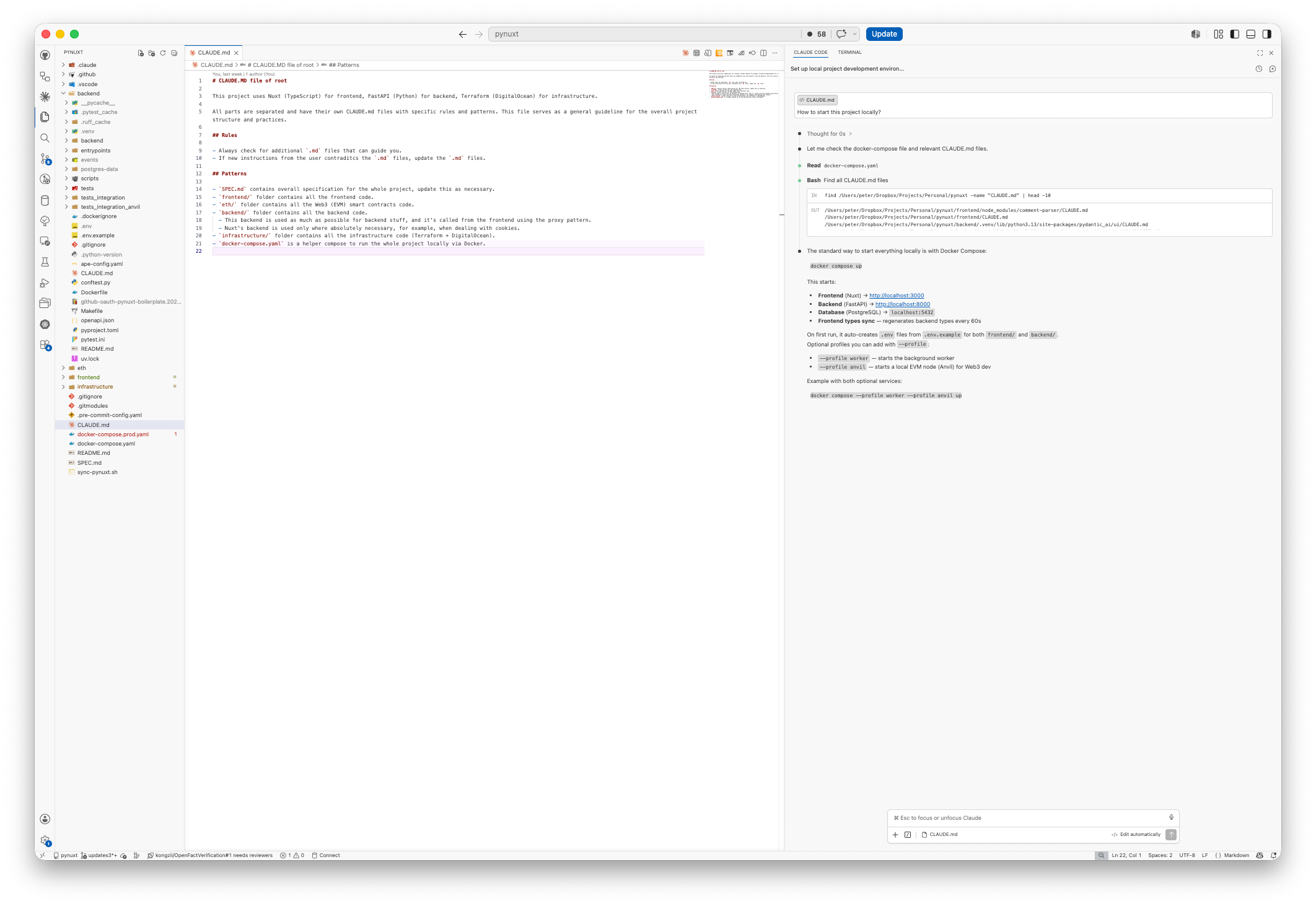Screen dimensions: 1316x906
Task: Create a new file in Explorer
Action: pyautogui.click(x=141, y=53)
